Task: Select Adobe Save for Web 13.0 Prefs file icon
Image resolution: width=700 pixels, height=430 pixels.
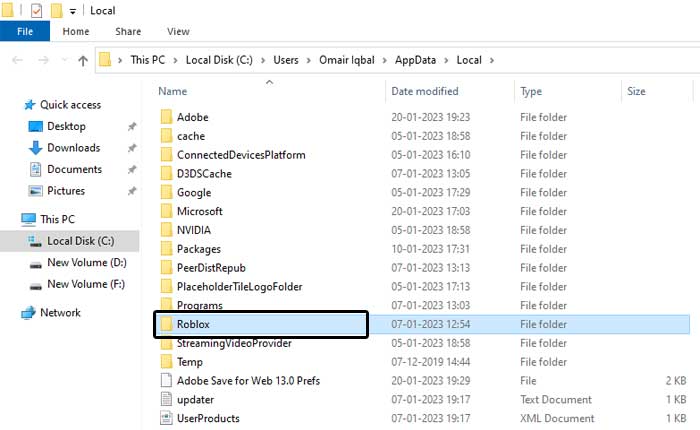Action: coord(166,380)
